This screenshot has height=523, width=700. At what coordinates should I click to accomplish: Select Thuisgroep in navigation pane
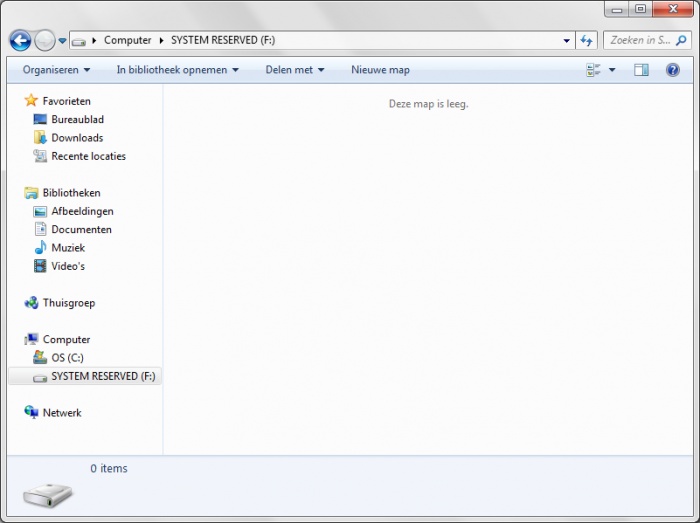(69, 303)
